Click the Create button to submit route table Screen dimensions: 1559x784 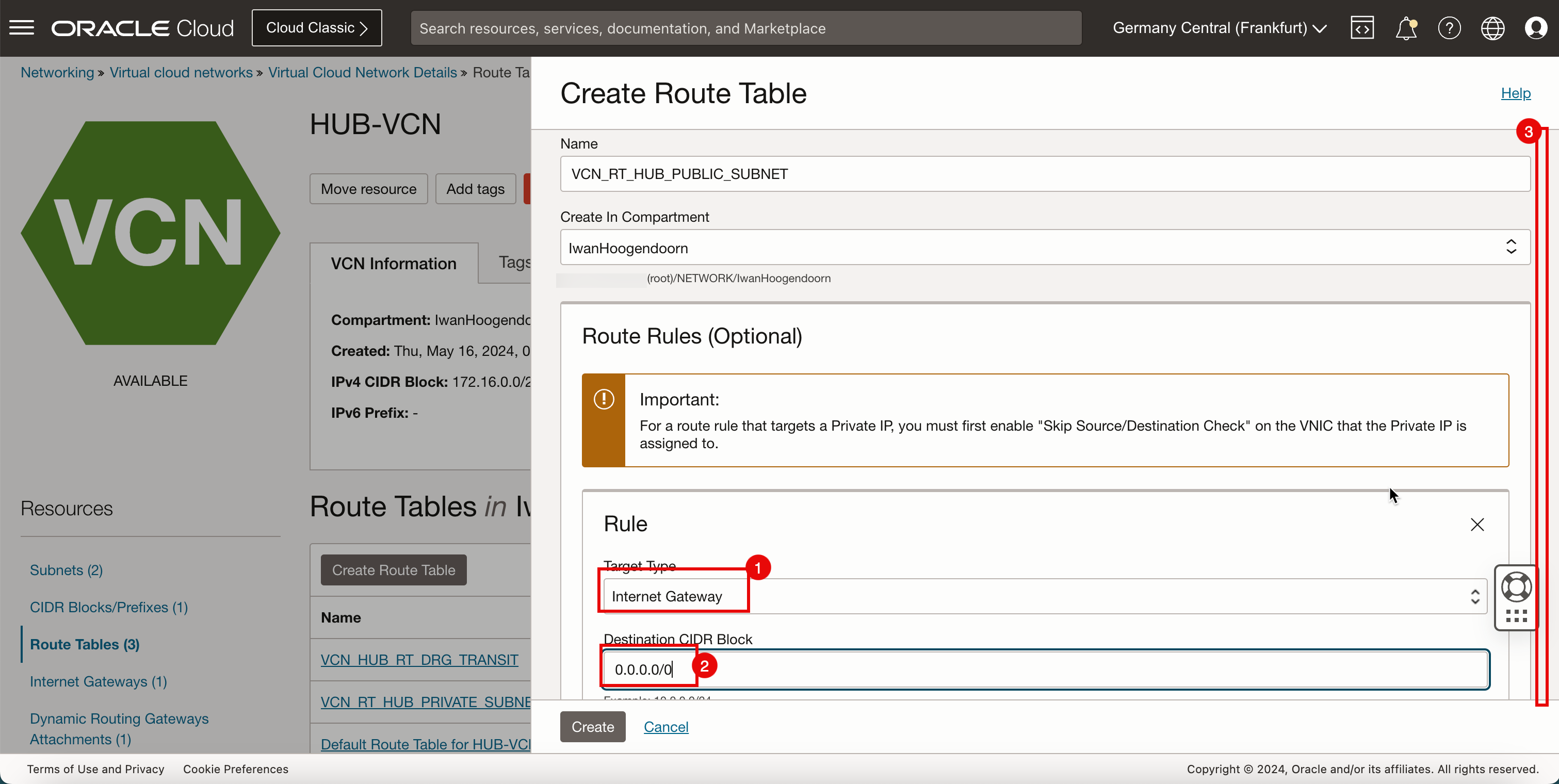[x=592, y=726]
